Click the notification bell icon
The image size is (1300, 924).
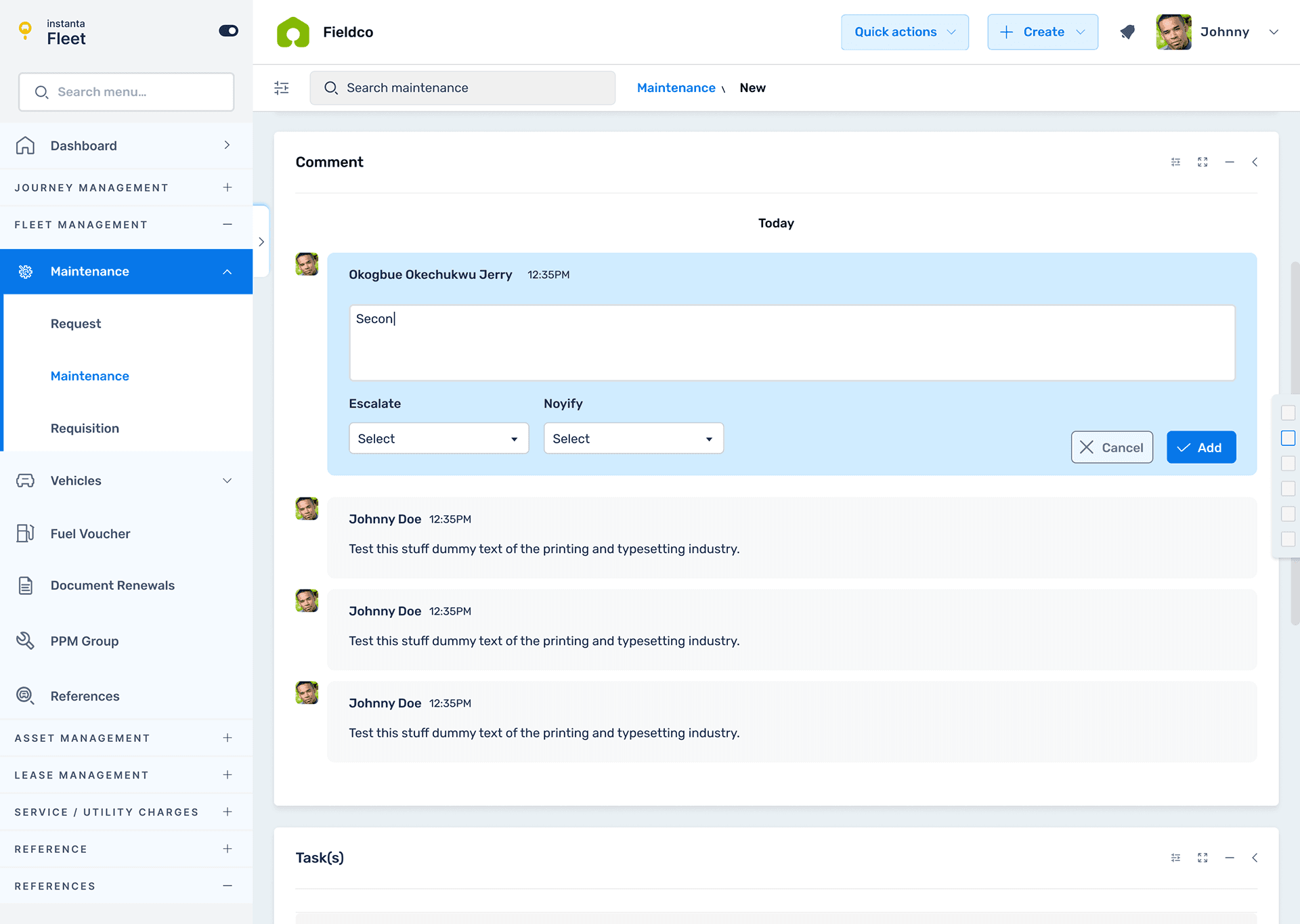coord(1127,32)
